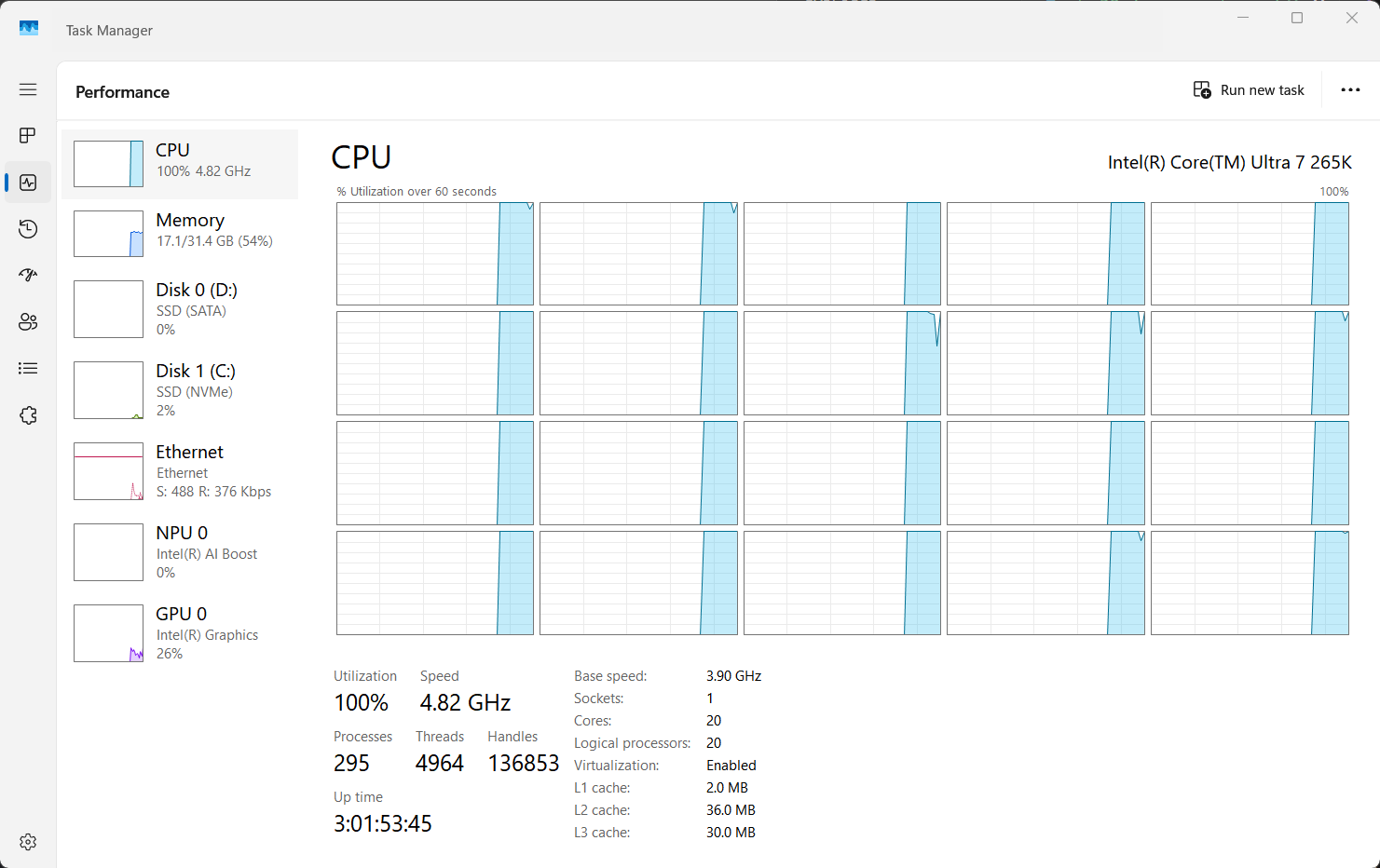This screenshot has height=868, width=1380.
Task: Select the NPU 0 Intel AI Boost item
Action: click(x=180, y=552)
